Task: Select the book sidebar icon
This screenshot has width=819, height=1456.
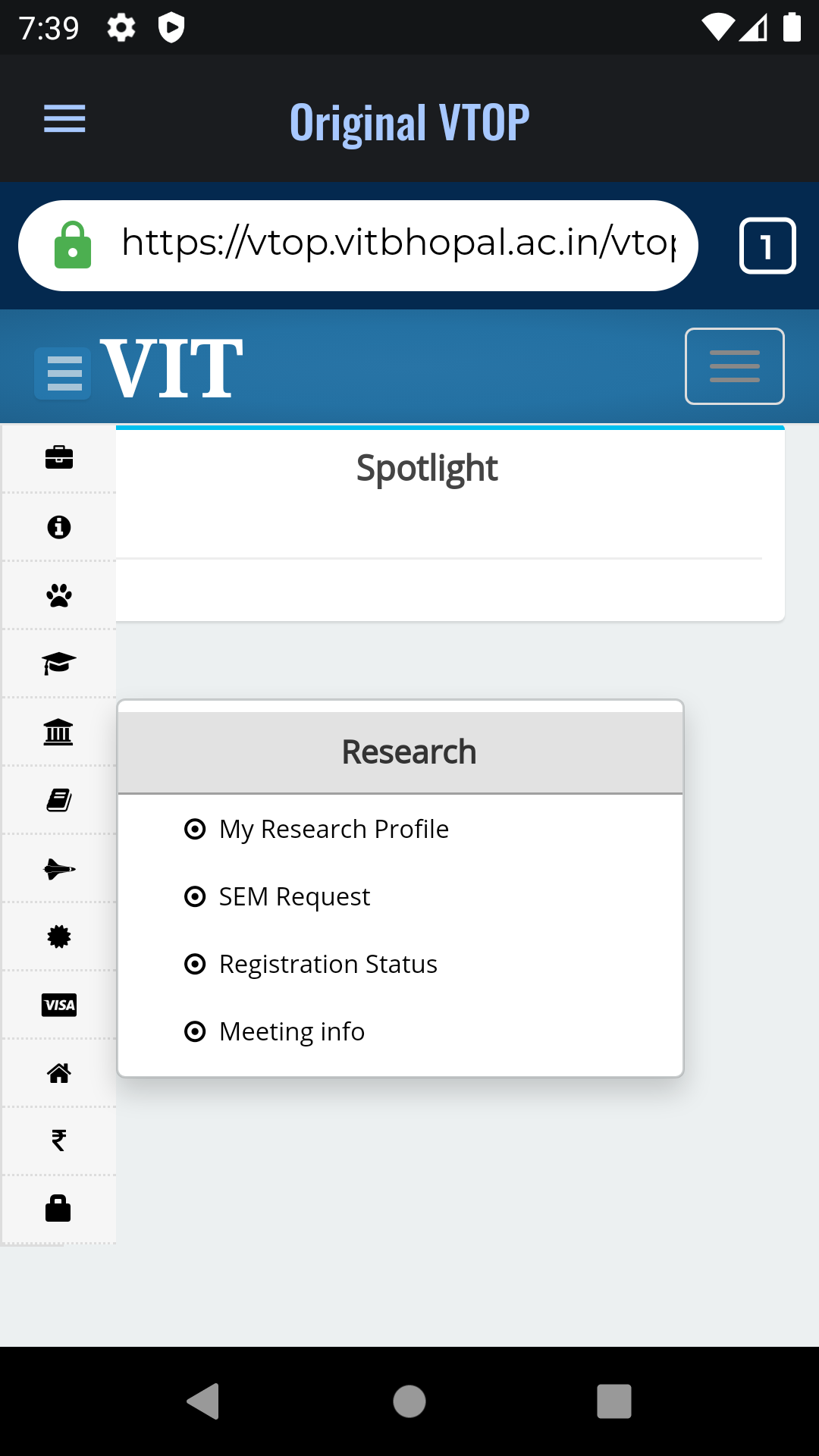Action: [x=59, y=799]
